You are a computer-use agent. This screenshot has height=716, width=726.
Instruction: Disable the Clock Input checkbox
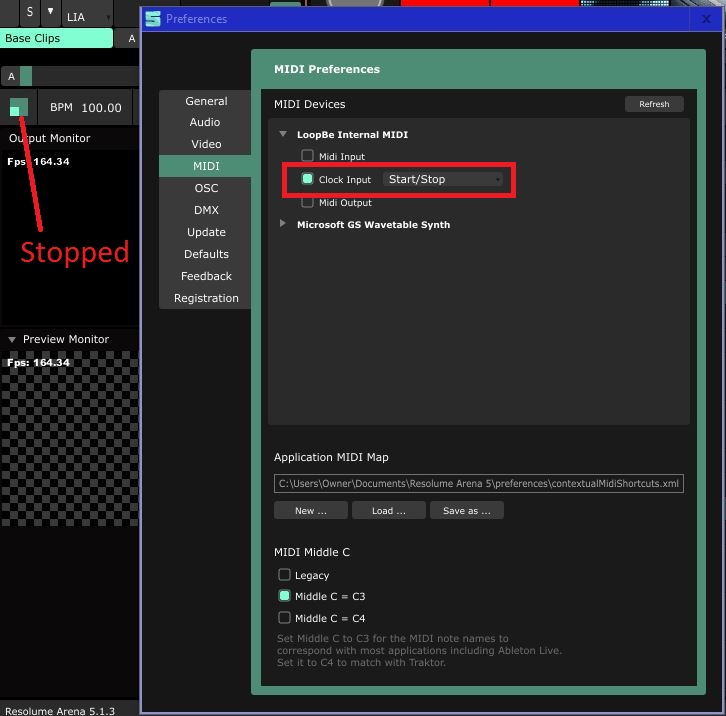pyautogui.click(x=308, y=179)
